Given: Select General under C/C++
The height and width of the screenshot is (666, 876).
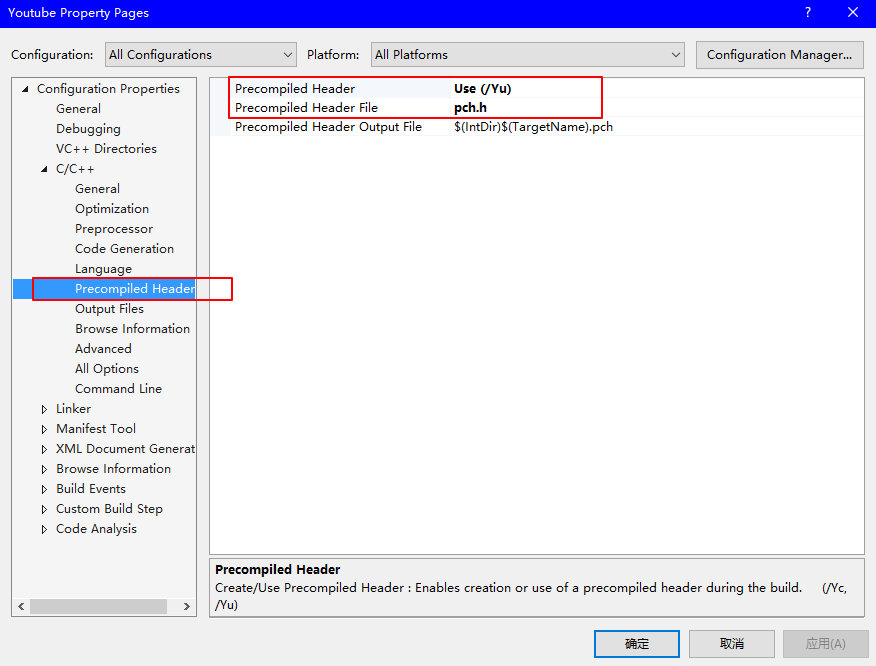Looking at the screenshot, I should tap(97, 189).
